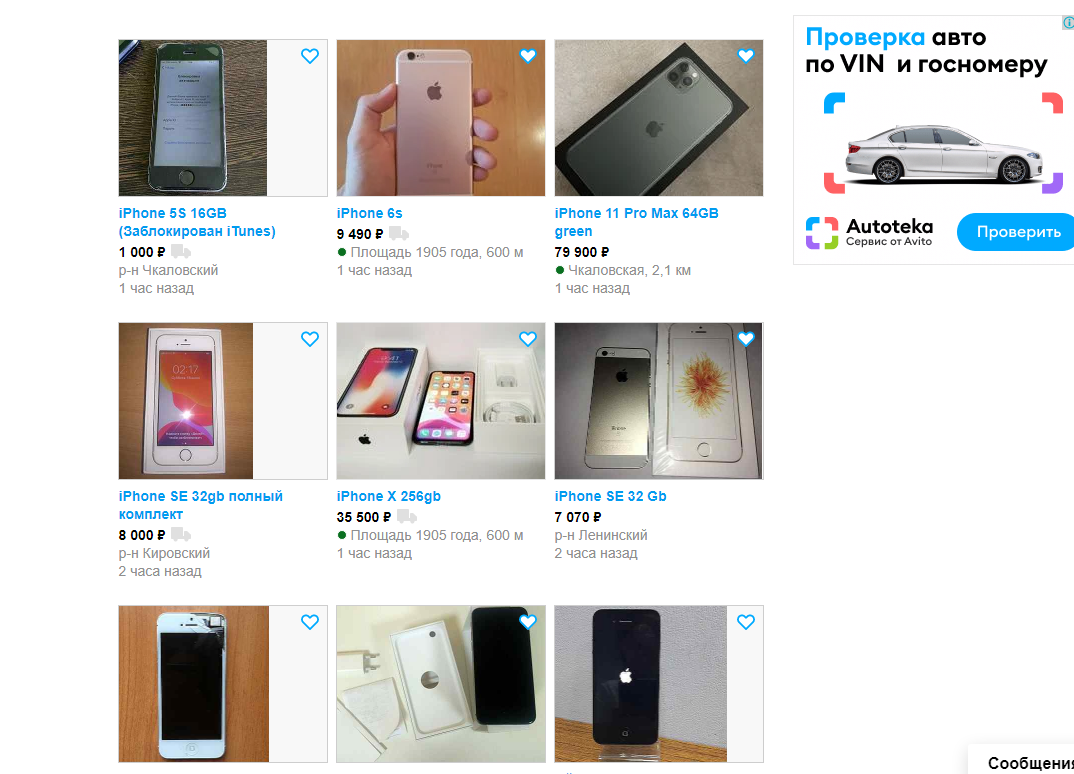Click delivery truck icon beside 1 000 ₽
The width and height of the screenshot is (1074, 774).
[x=181, y=252]
